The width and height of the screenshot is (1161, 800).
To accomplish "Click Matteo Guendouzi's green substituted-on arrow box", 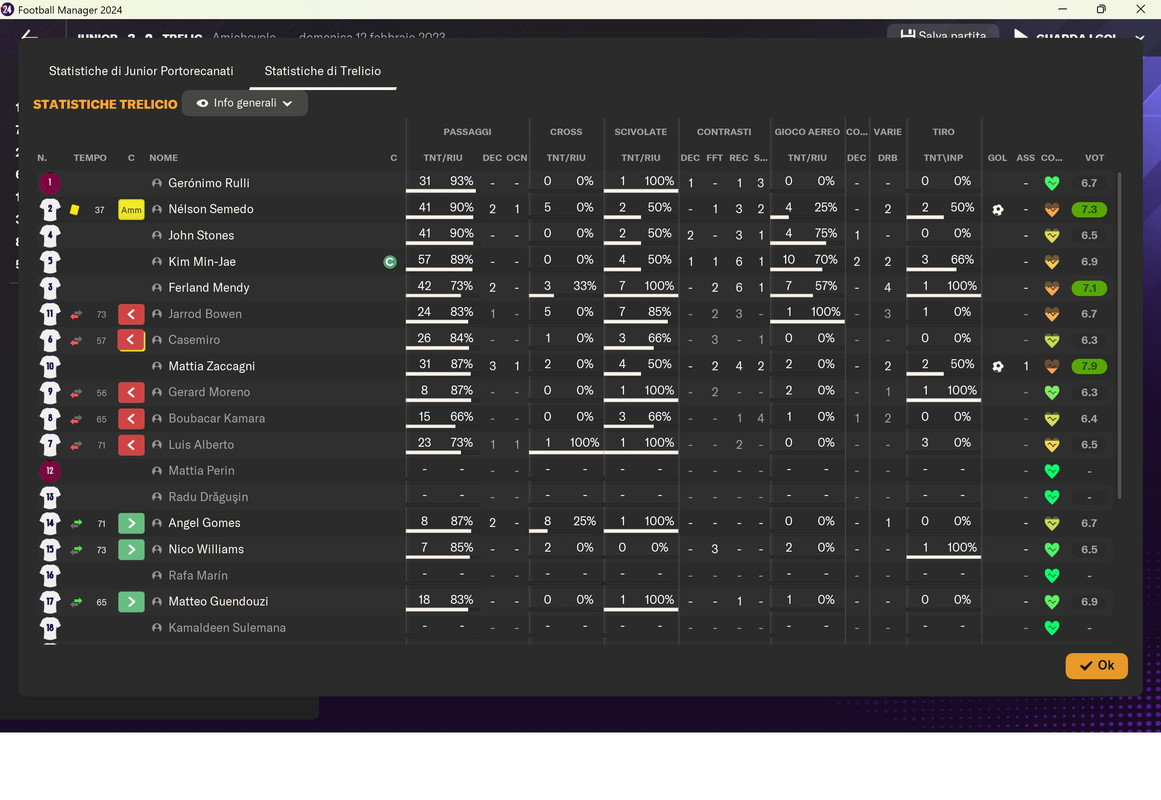I will [x=131, y=601].
